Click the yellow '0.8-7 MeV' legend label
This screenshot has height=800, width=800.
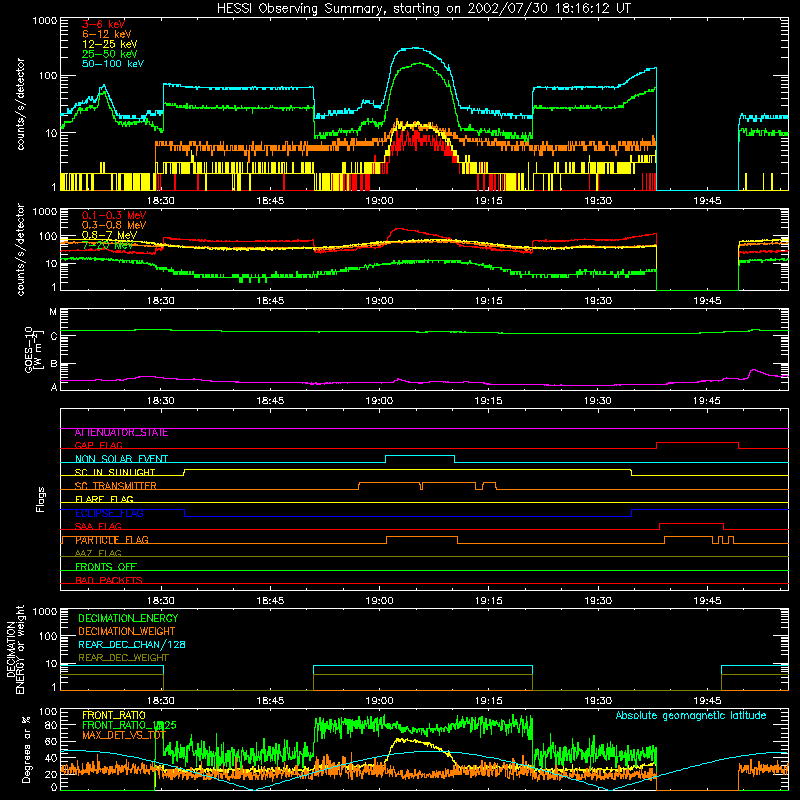click(109, 235)
